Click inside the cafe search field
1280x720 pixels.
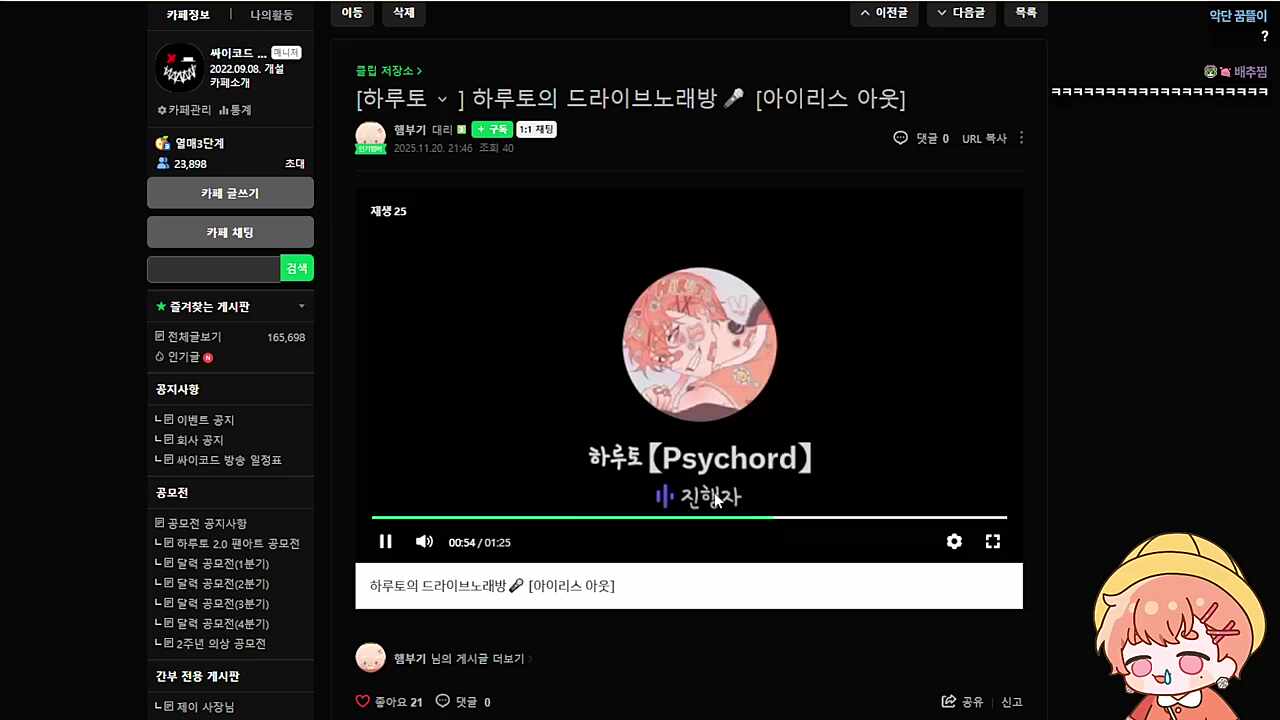213,268
